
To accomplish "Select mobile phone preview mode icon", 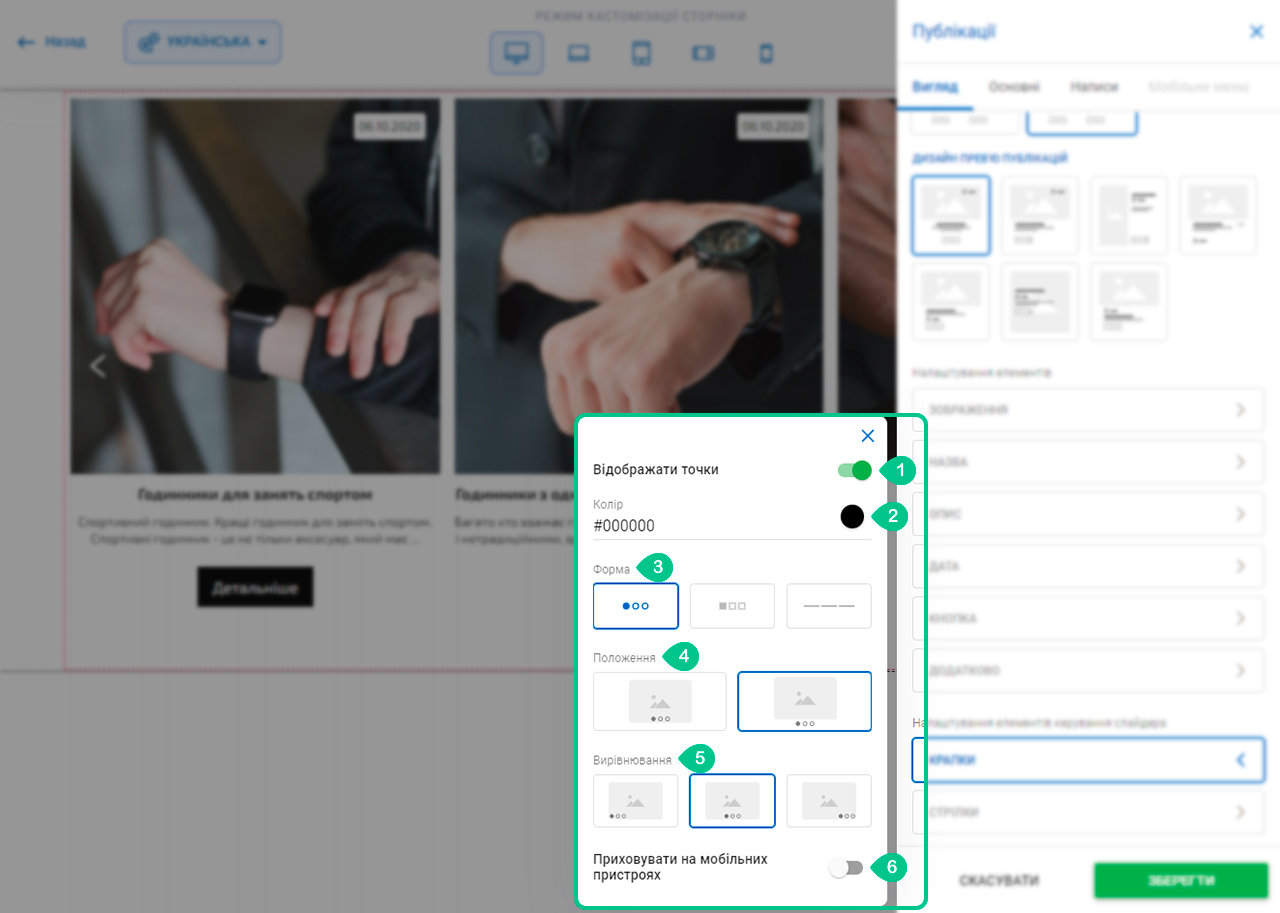I will coord(766,53).
